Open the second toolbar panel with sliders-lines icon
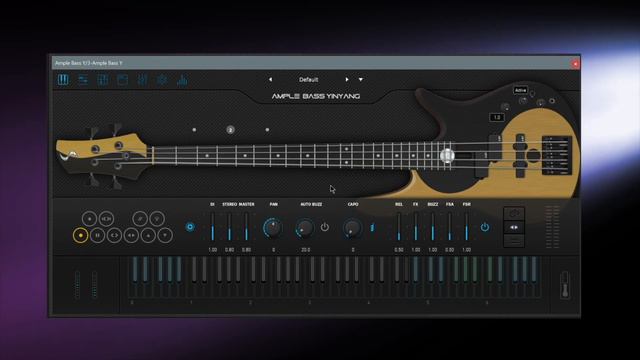The height and width of the screenshot is (360, 640). (x=83, y=80)
